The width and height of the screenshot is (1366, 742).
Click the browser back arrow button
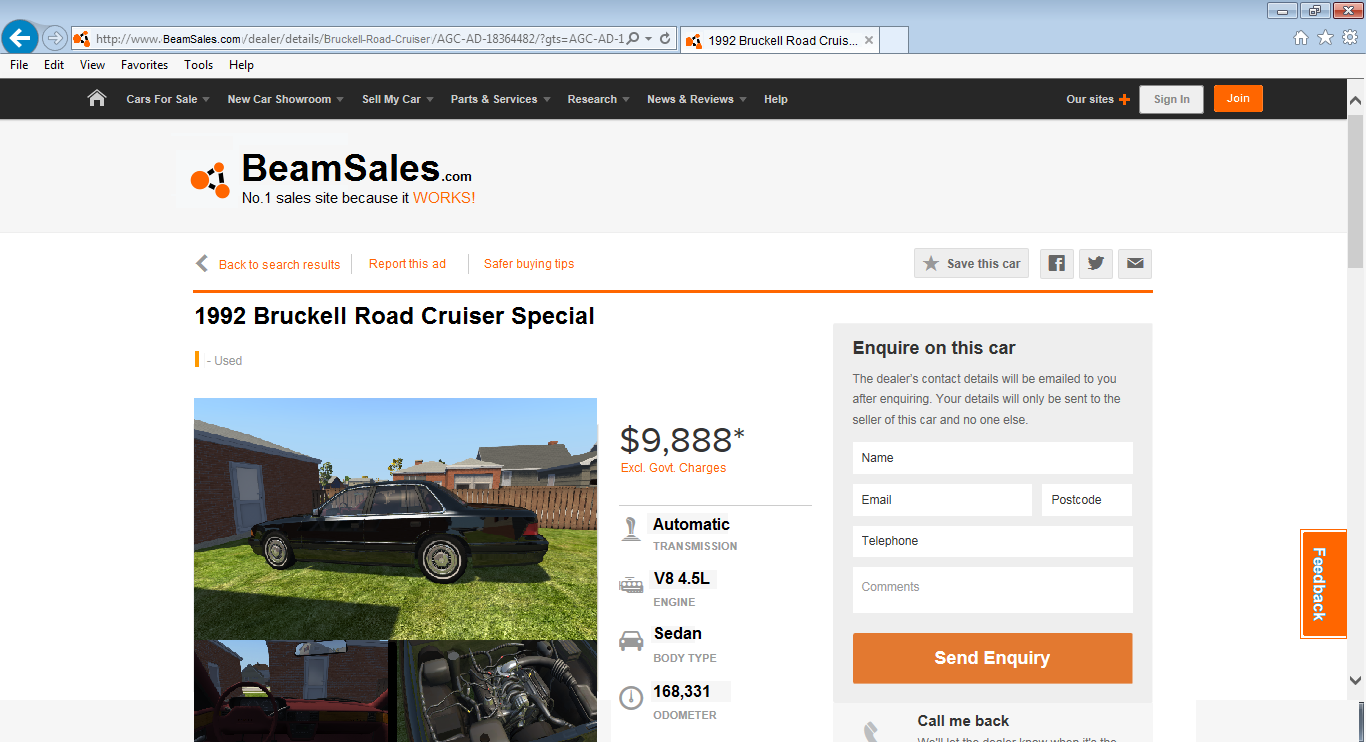[x=20, y=39]
